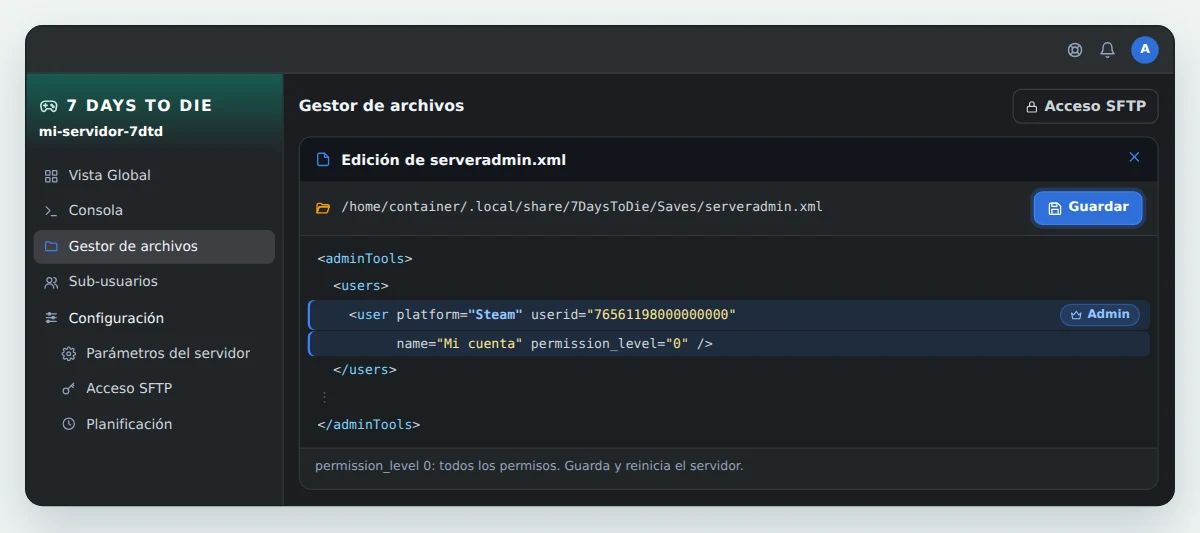
Task: Click the permission_level="0" attribute
Action: [609, 344]
